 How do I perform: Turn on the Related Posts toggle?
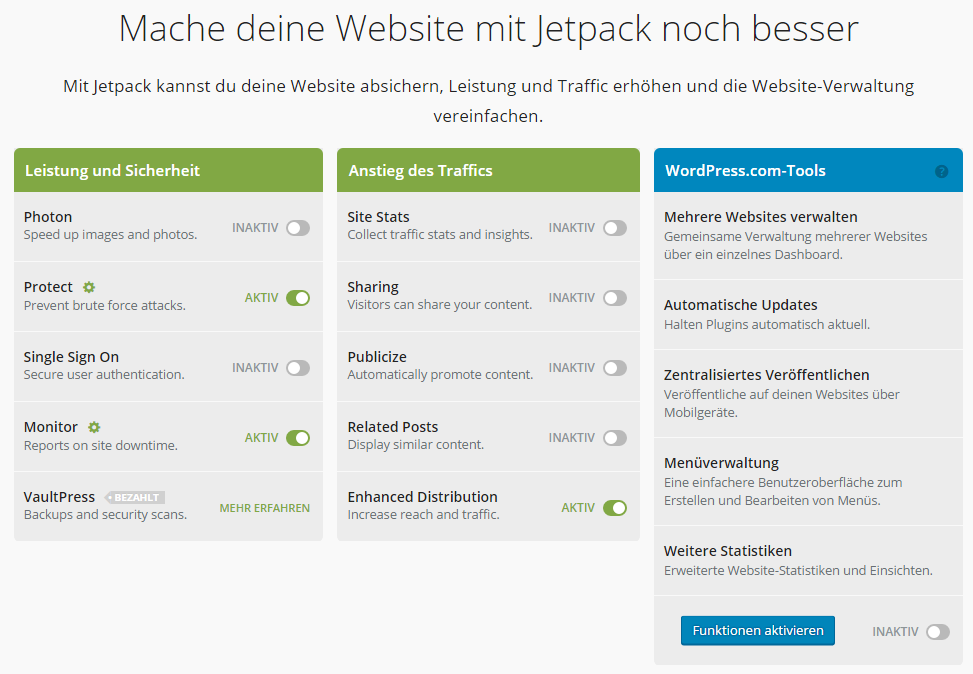[615, 438]
